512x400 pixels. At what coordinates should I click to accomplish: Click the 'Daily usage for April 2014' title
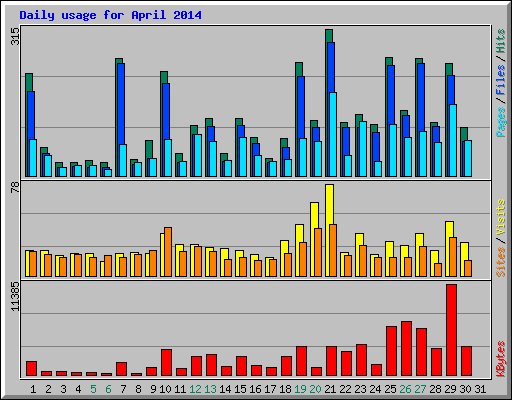[x=110, y=15]
